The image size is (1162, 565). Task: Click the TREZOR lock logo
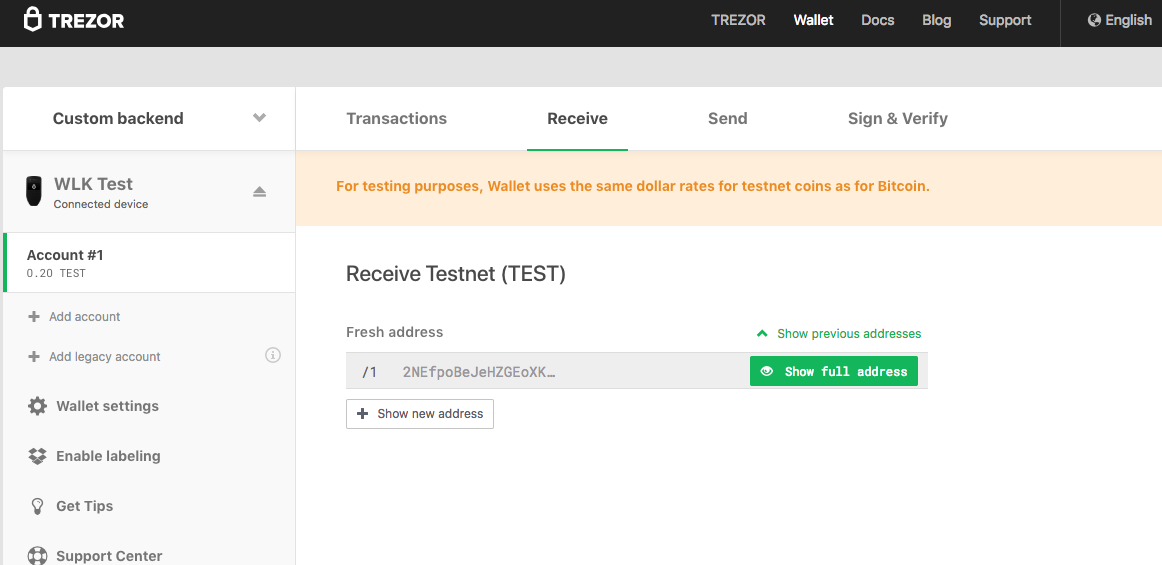click(x=33, y=19)
